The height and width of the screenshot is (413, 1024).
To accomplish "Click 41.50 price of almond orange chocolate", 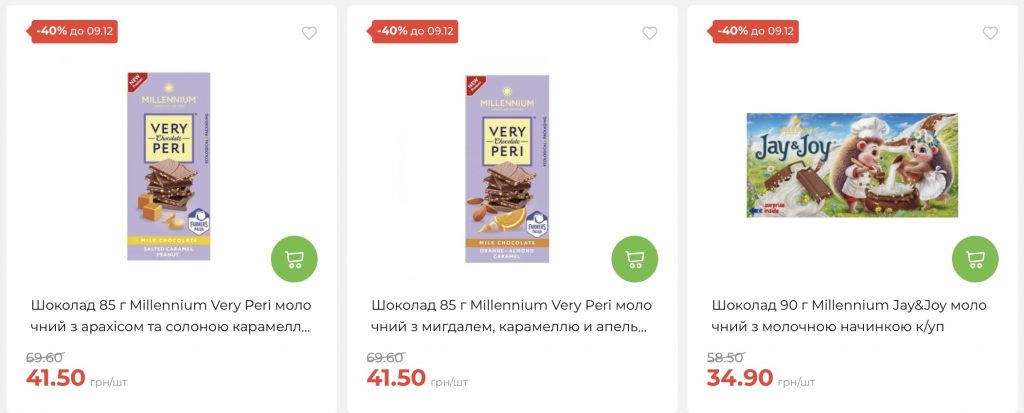I will click(x=398, y=378).
